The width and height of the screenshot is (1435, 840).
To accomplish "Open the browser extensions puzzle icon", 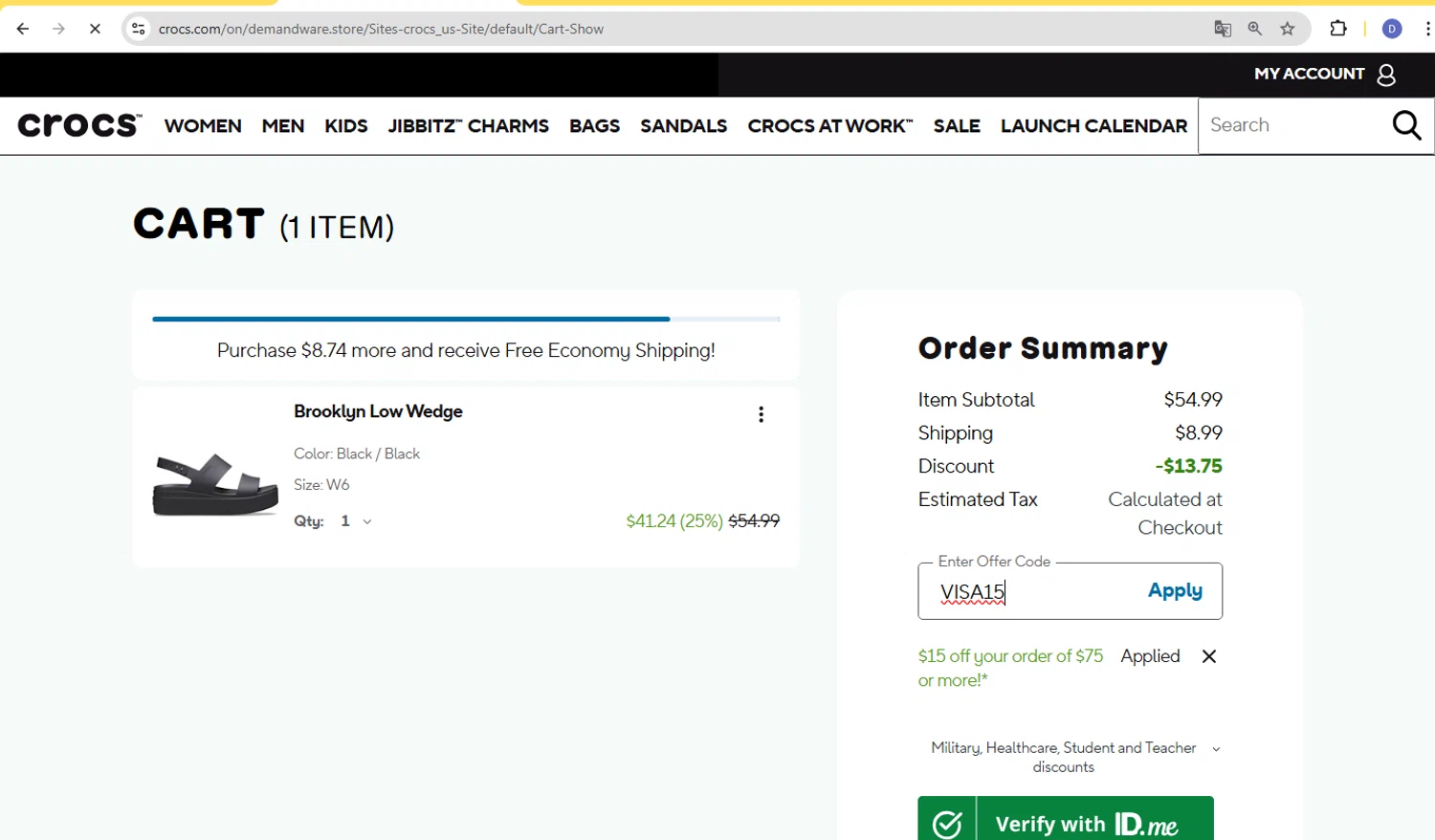I will tap(1338, 29).
